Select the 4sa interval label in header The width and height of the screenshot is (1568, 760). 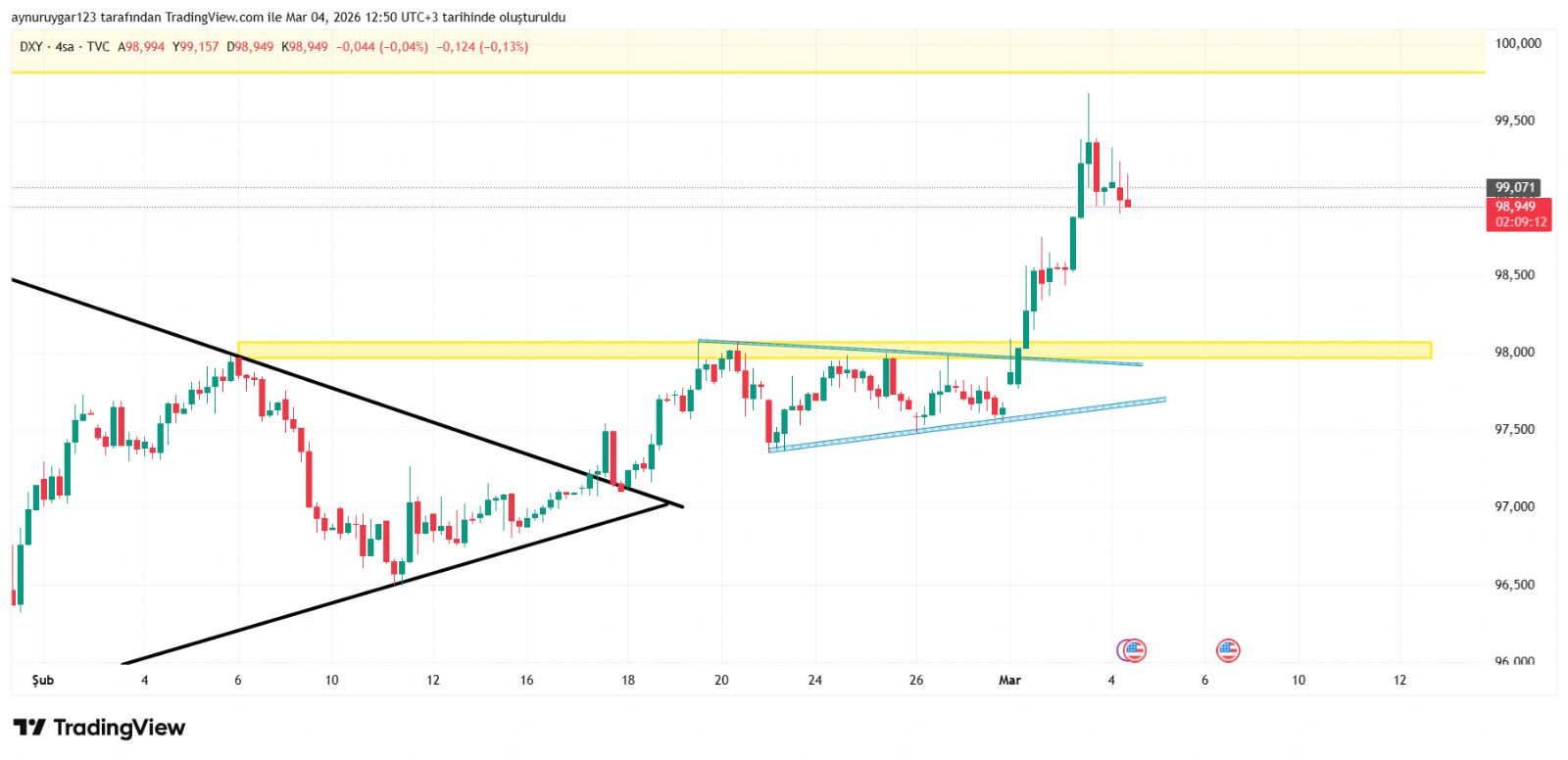click(65, 47)
